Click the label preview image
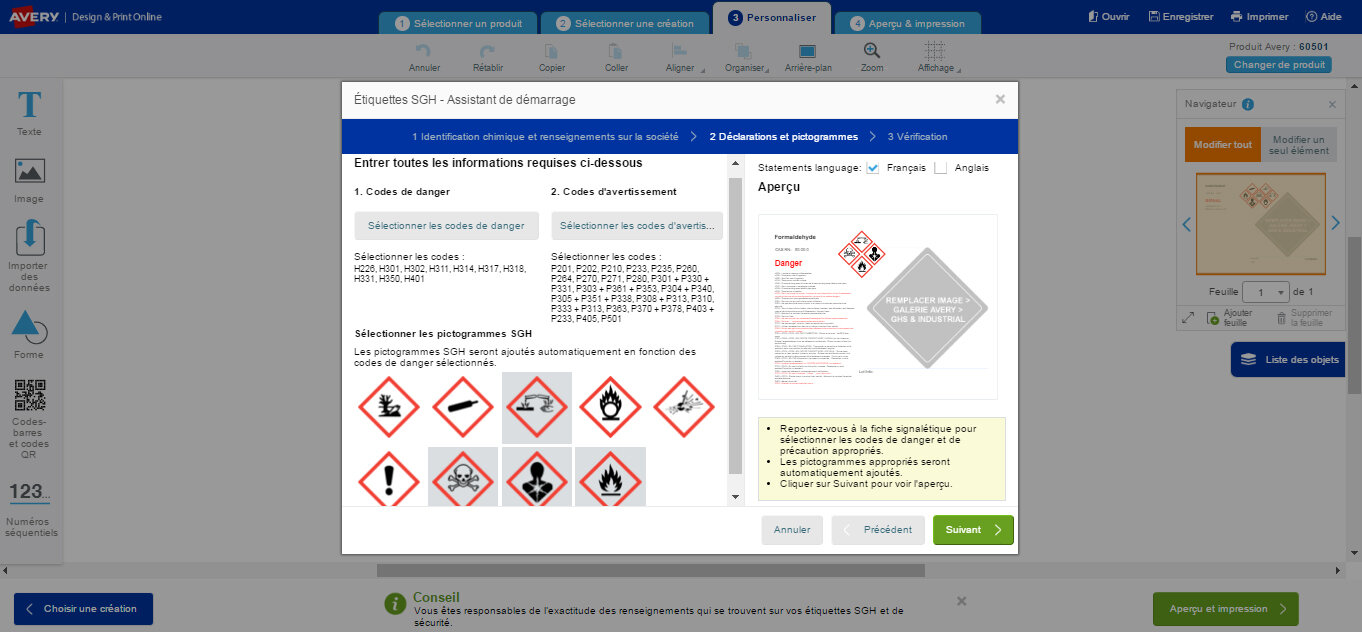Viewport: 1362px width, 632px height. (x=877, y=307)
